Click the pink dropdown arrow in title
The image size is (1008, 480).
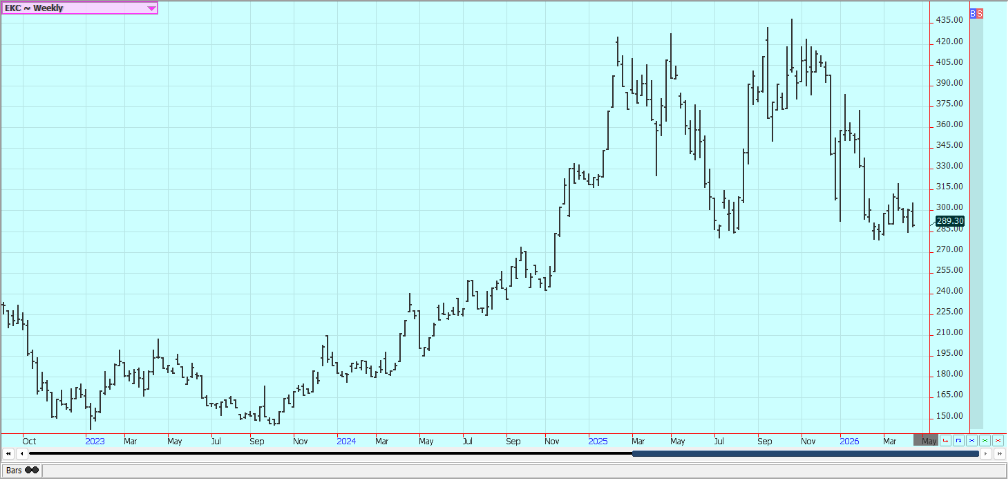coord(151,7)
